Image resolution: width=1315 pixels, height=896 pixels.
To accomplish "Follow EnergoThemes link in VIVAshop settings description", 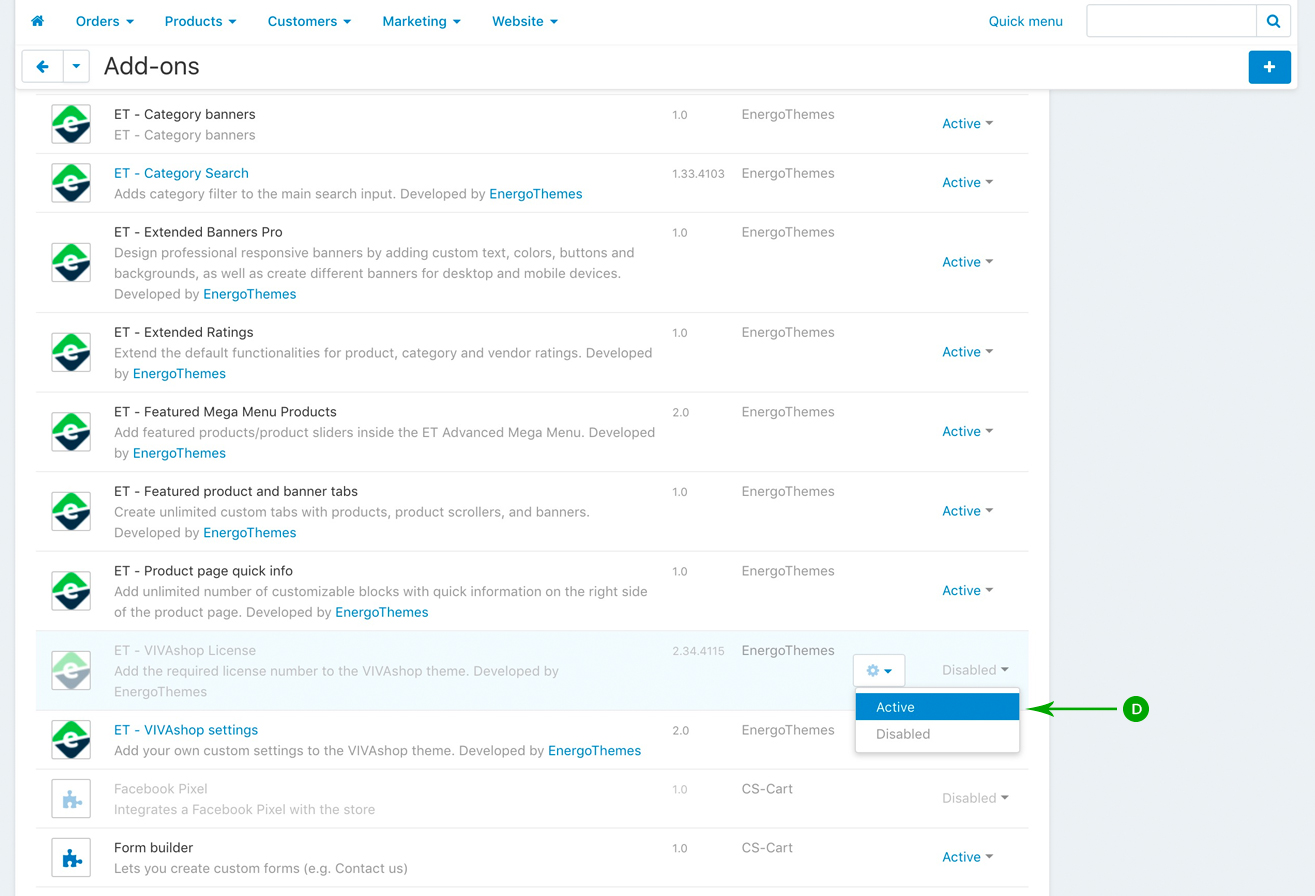I will (594, 751).
